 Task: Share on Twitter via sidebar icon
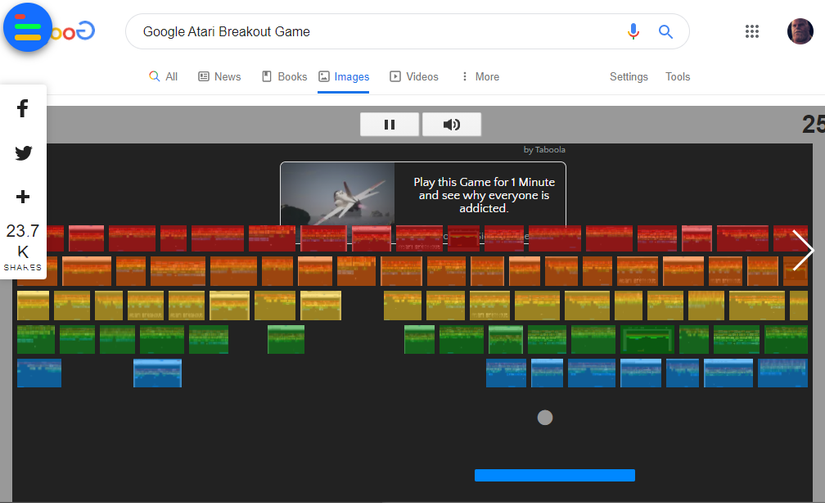point(23,153)
